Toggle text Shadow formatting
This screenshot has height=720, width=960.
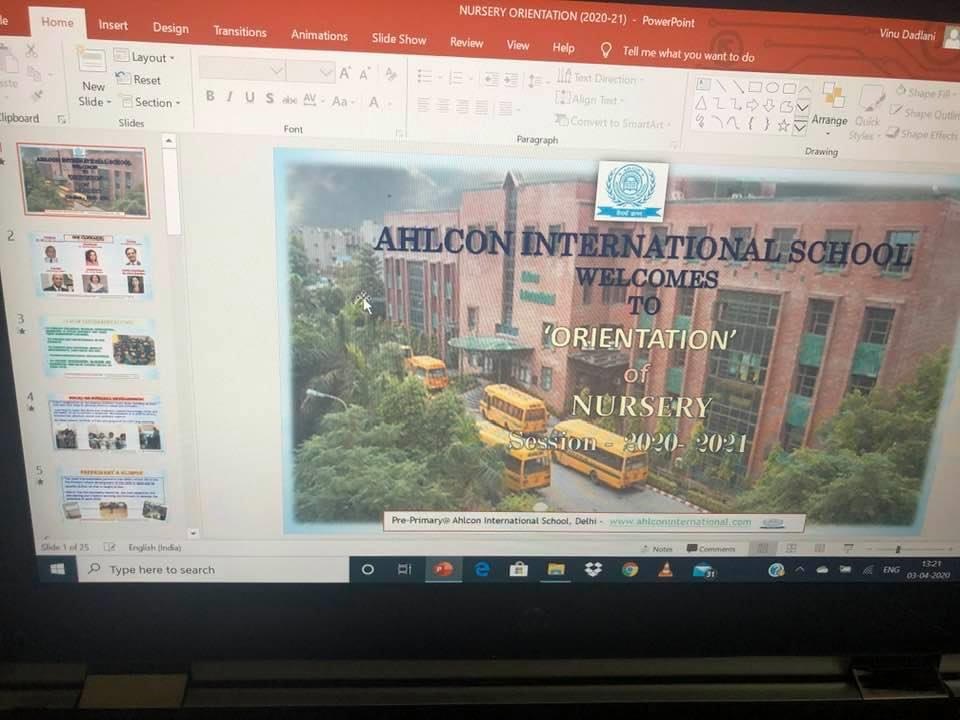(269, 98)
